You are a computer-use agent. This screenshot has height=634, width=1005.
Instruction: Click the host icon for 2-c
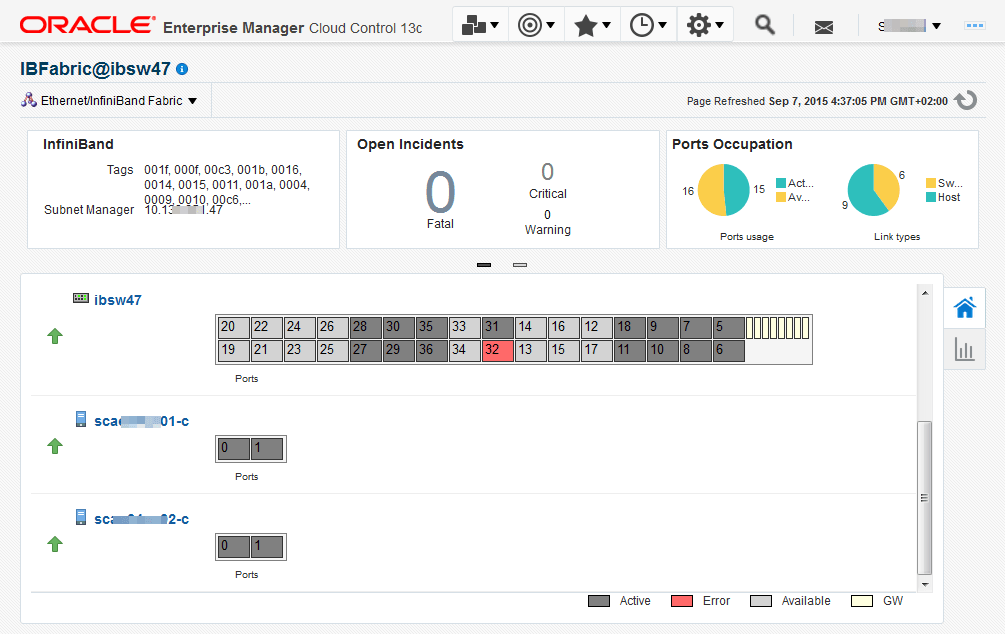click(x=81, y=517)
